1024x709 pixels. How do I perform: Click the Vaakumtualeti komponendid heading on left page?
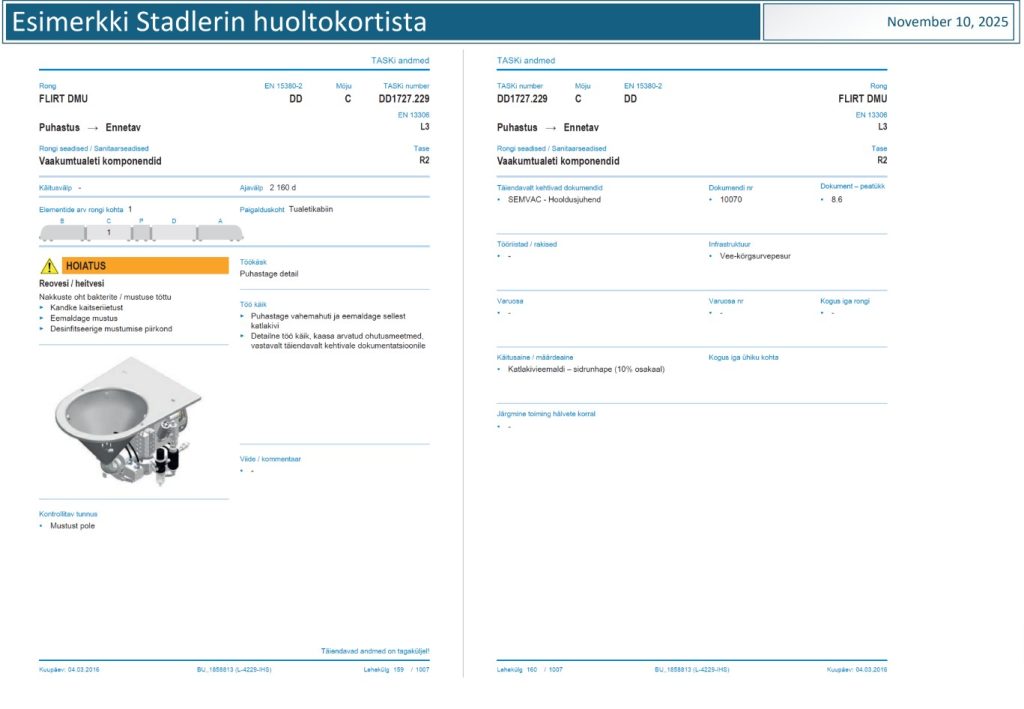(x=100, y=161)
